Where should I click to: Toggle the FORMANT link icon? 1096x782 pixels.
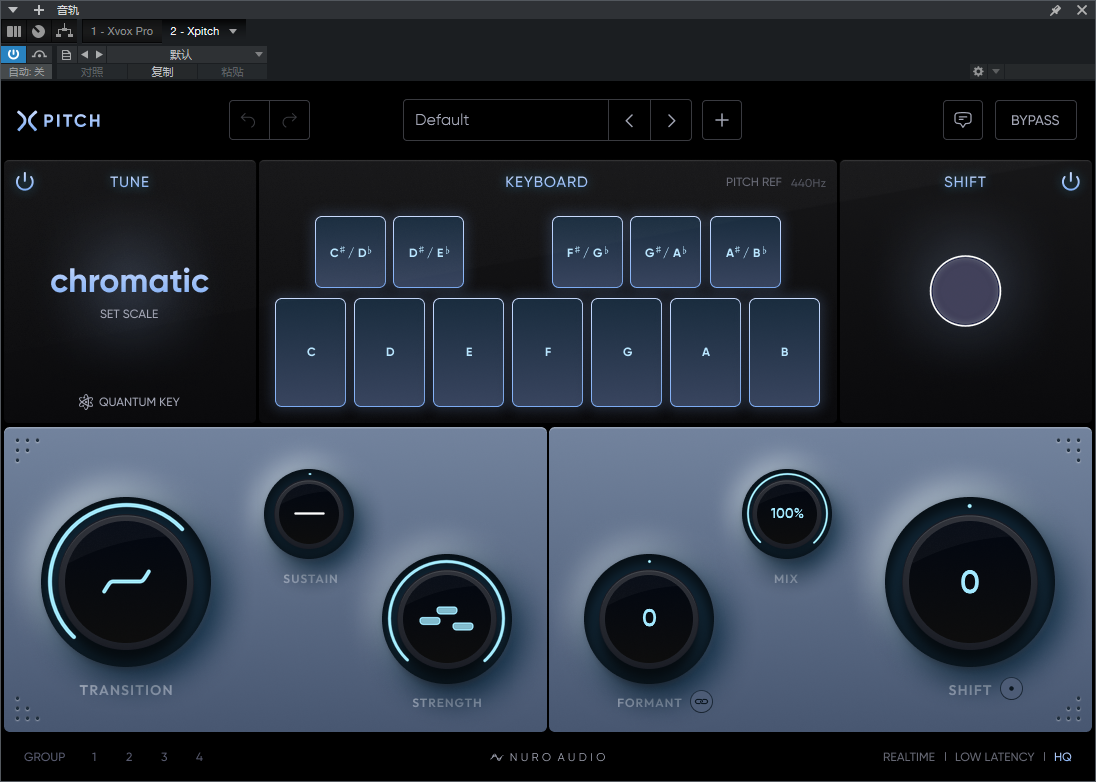click(702, 702)
